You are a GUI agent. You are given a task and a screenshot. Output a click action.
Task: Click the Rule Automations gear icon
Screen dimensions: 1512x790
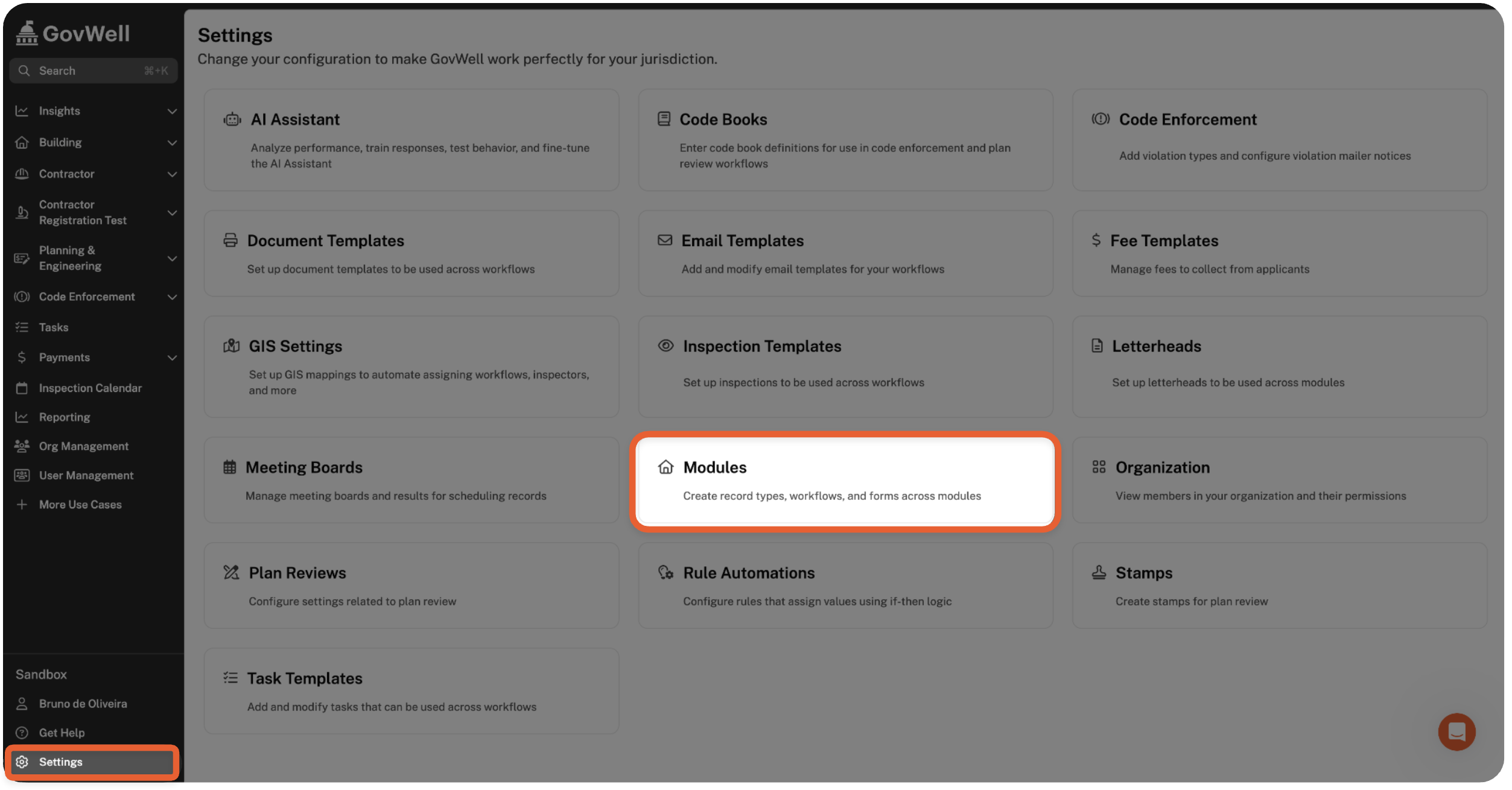pos(665,572)
